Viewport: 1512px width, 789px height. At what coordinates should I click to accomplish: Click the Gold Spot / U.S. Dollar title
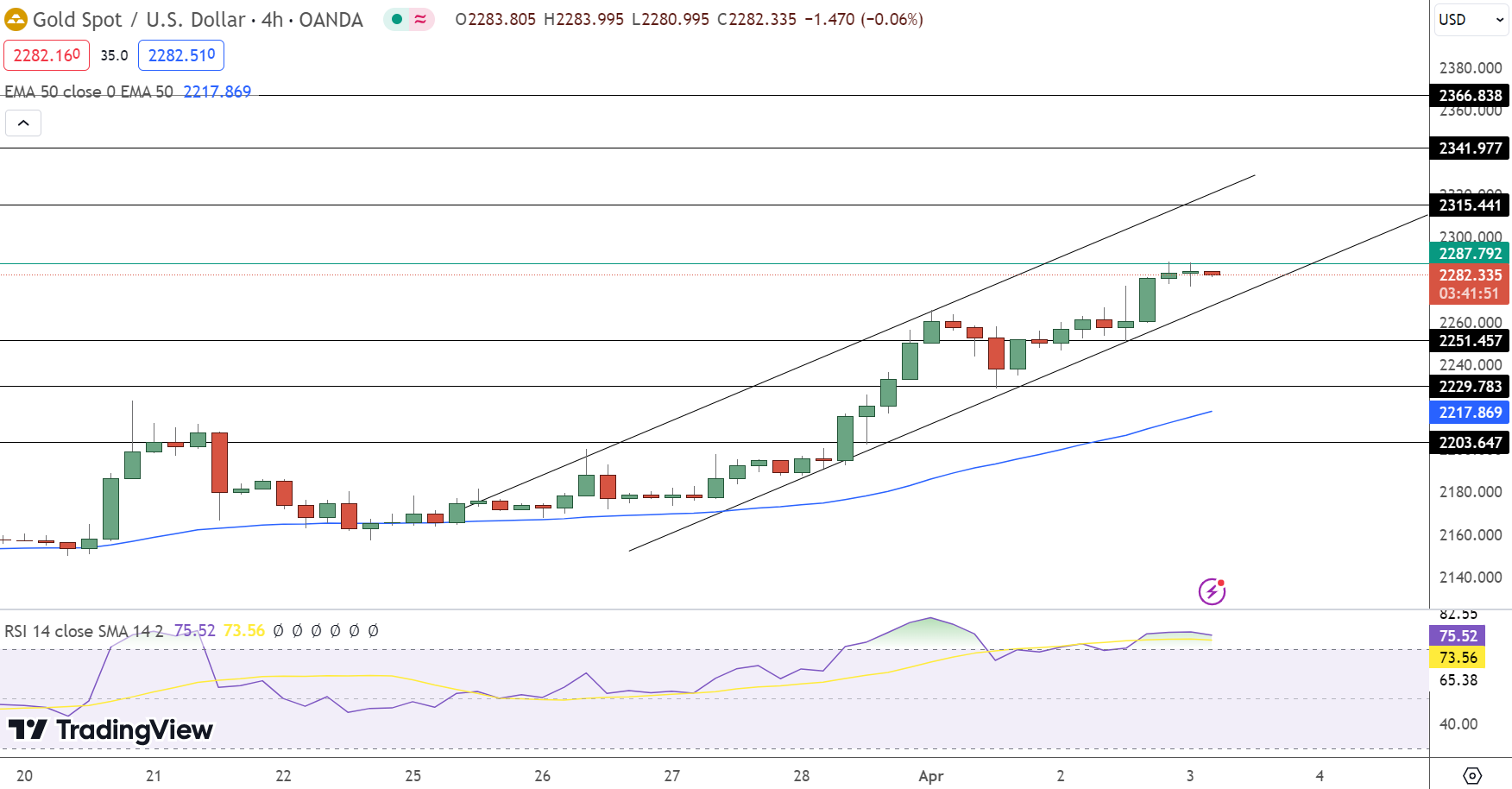(139, 19)
